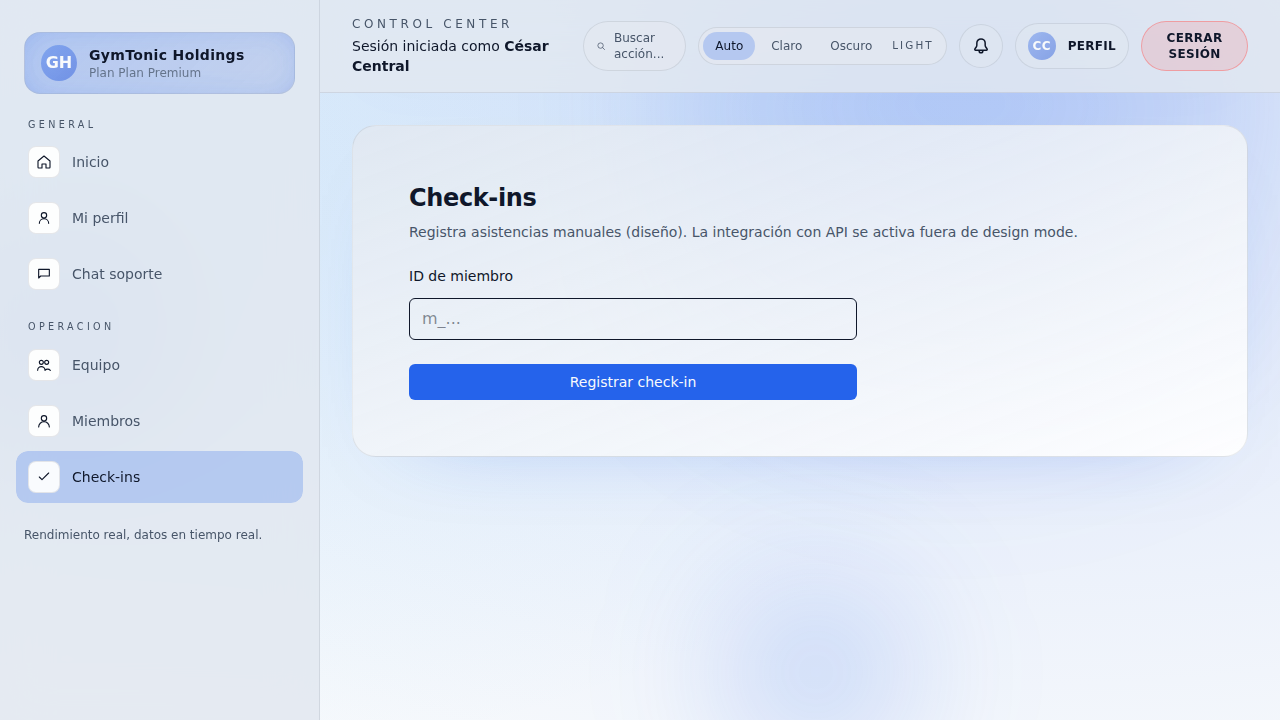The width and height of the screenshot is (1280, 720).
Task: Open notifications with the bell icon
Action: point(980,45)
